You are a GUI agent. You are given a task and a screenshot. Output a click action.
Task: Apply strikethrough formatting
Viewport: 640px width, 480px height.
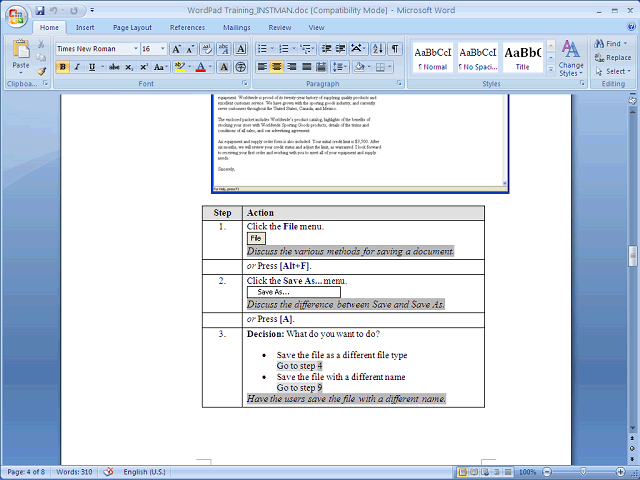[114, 67]
